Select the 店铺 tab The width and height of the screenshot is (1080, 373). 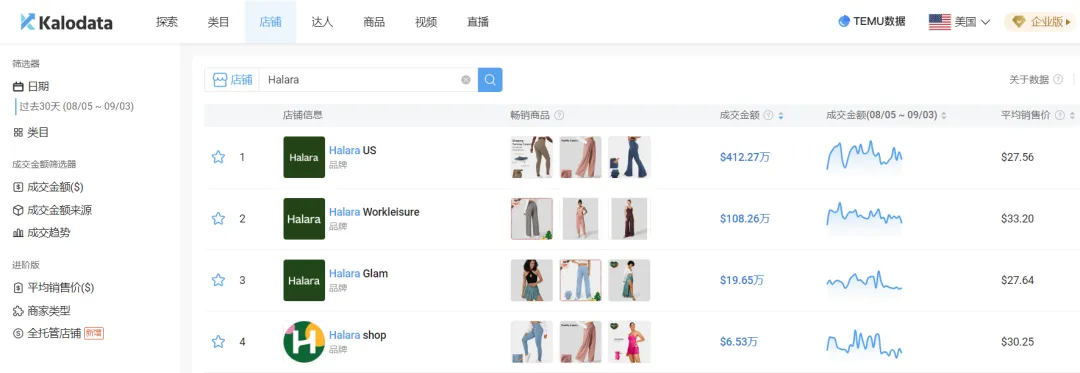pos(270,22)
